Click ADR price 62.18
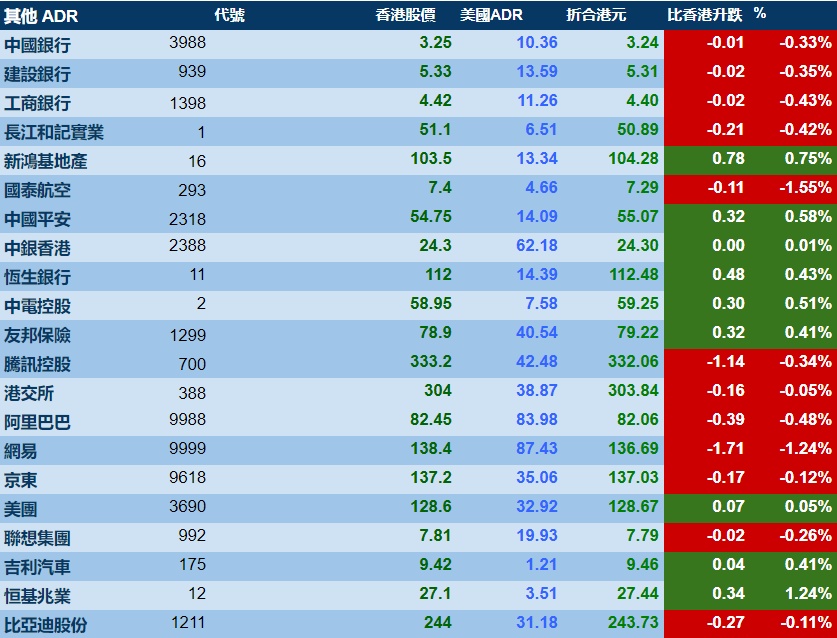 coord(537,246)
